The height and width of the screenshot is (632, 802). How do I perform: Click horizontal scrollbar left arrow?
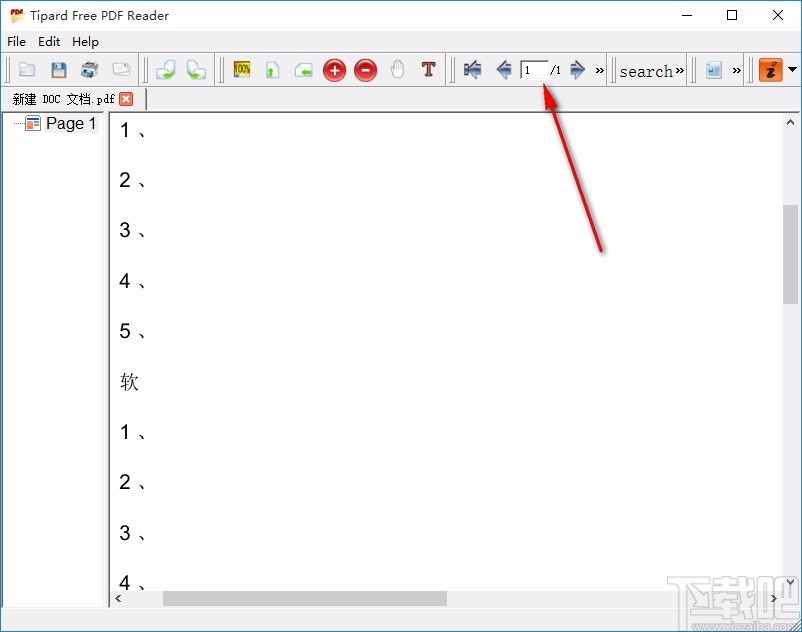(x=118, y=598)
